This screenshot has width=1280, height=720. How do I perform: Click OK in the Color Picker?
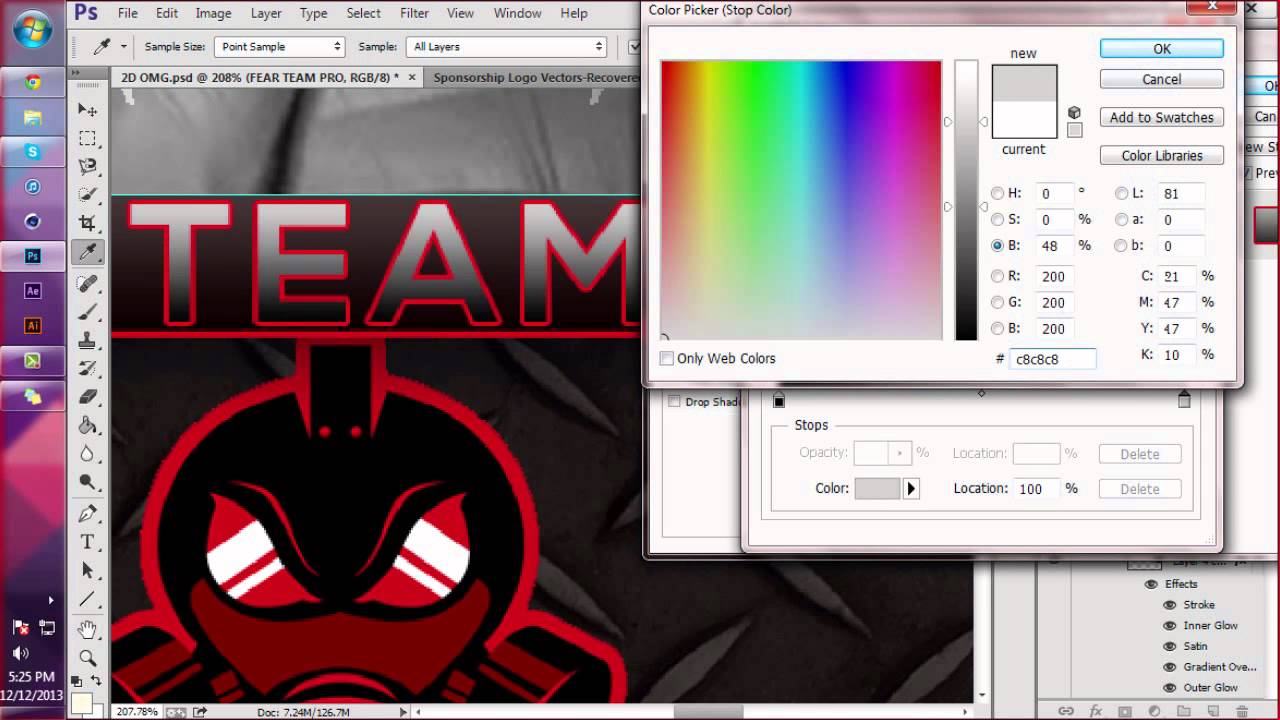pos(1161,49)
